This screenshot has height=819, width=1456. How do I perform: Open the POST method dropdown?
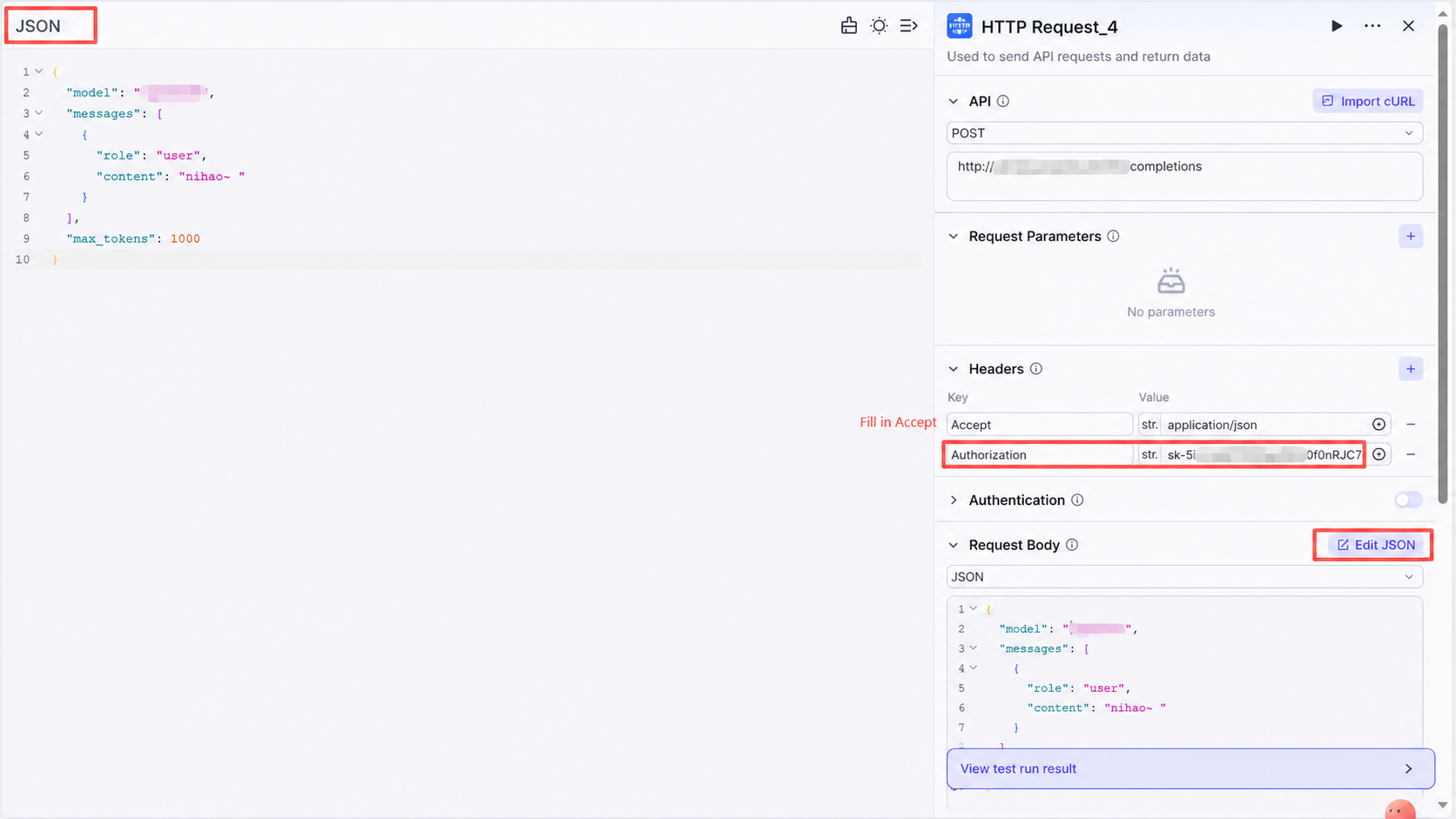pyautogui.click(x=1184, y=133)
